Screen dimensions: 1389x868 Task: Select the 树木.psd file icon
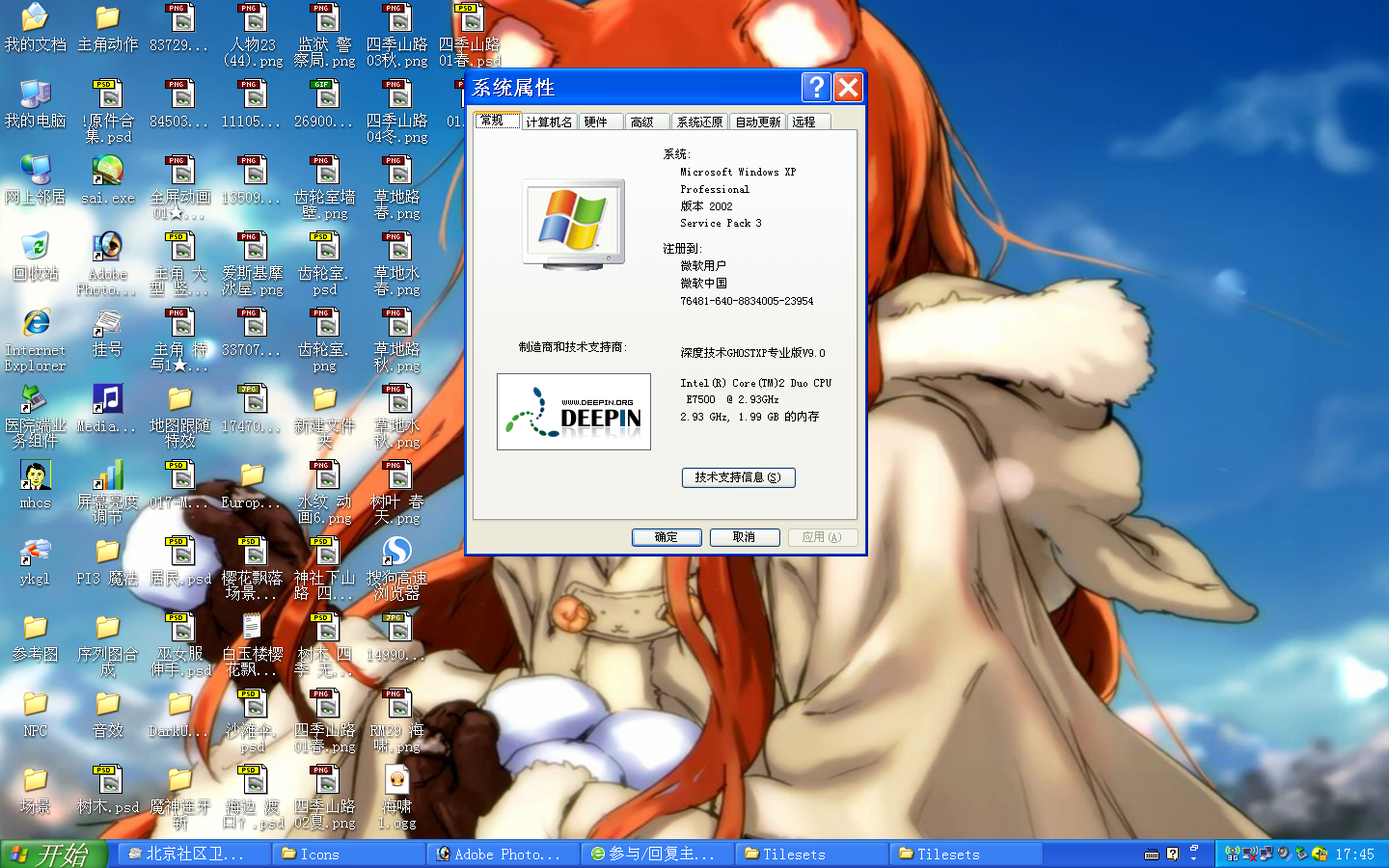[x=107, y=790]
